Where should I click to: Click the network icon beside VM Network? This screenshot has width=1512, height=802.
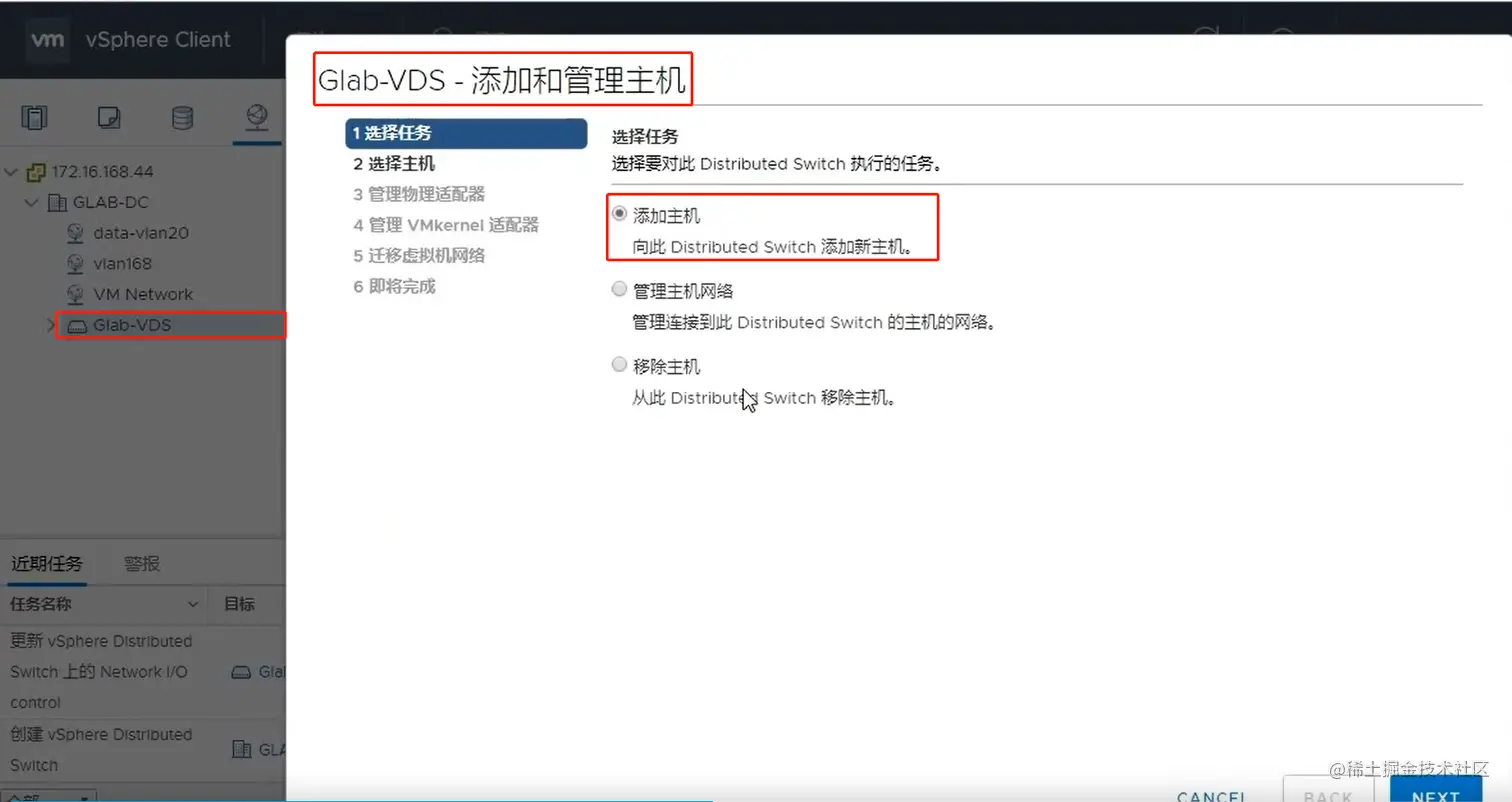[76, 294]
